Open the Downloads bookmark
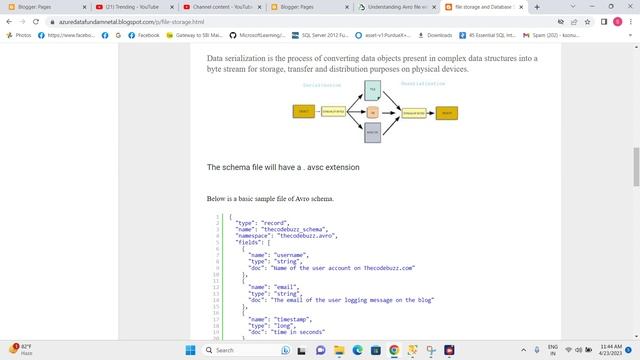The image size is (640, 360). [x=435, y=35]
